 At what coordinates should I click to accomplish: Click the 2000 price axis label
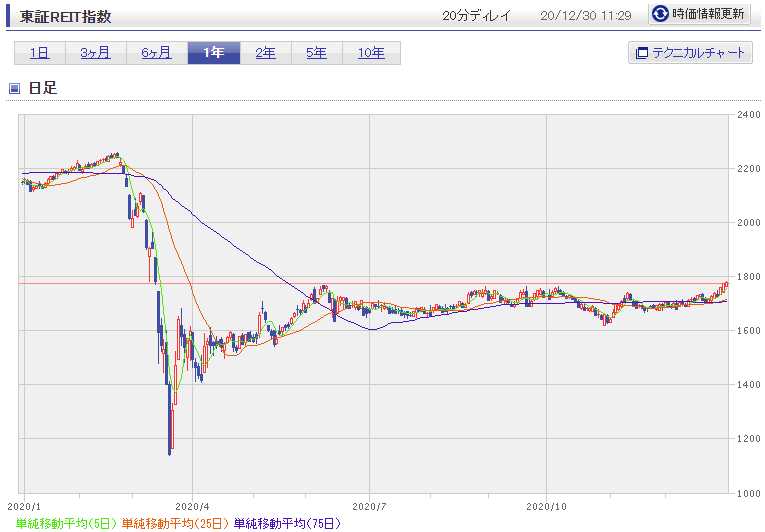(748, 223)
